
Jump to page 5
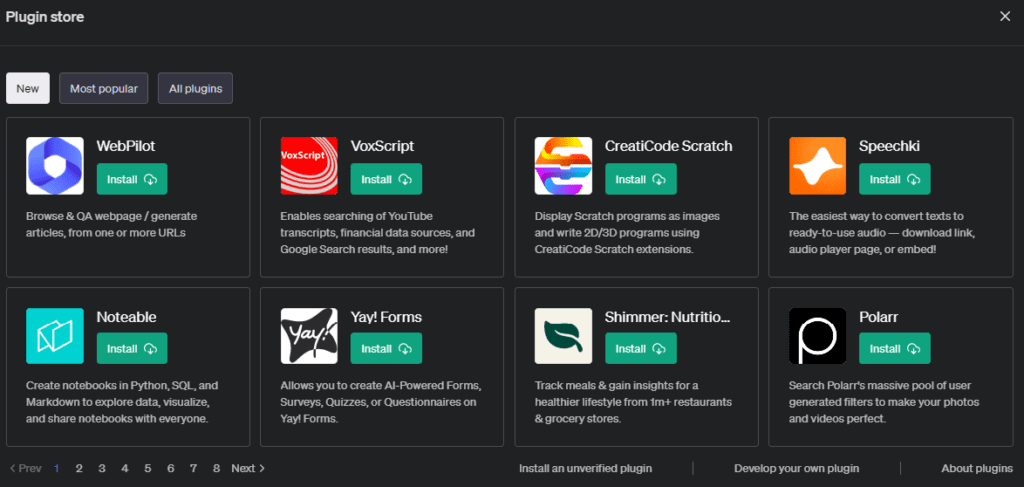tap(148, 468)
